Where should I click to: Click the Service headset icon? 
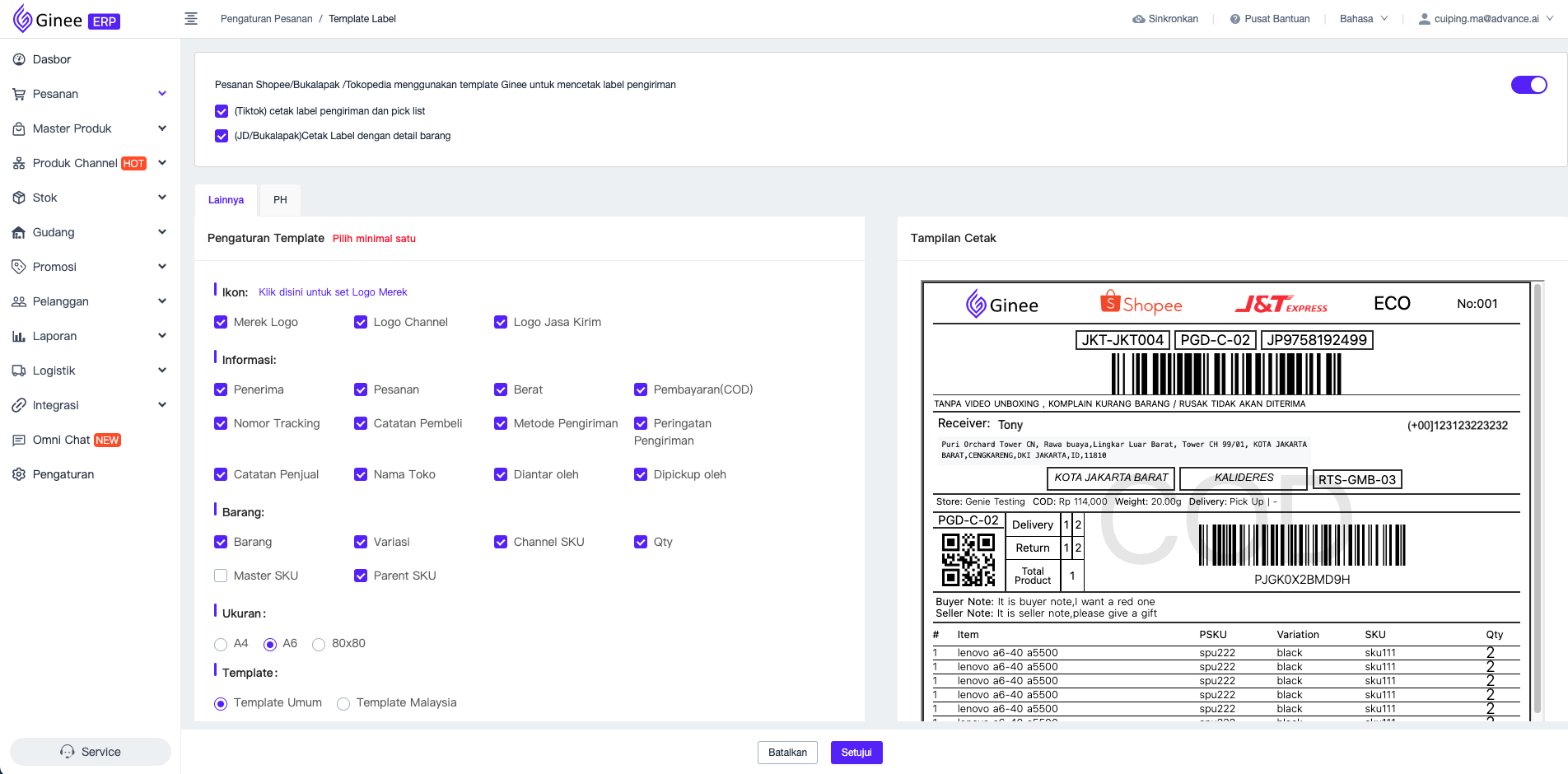tap(68, 752)
